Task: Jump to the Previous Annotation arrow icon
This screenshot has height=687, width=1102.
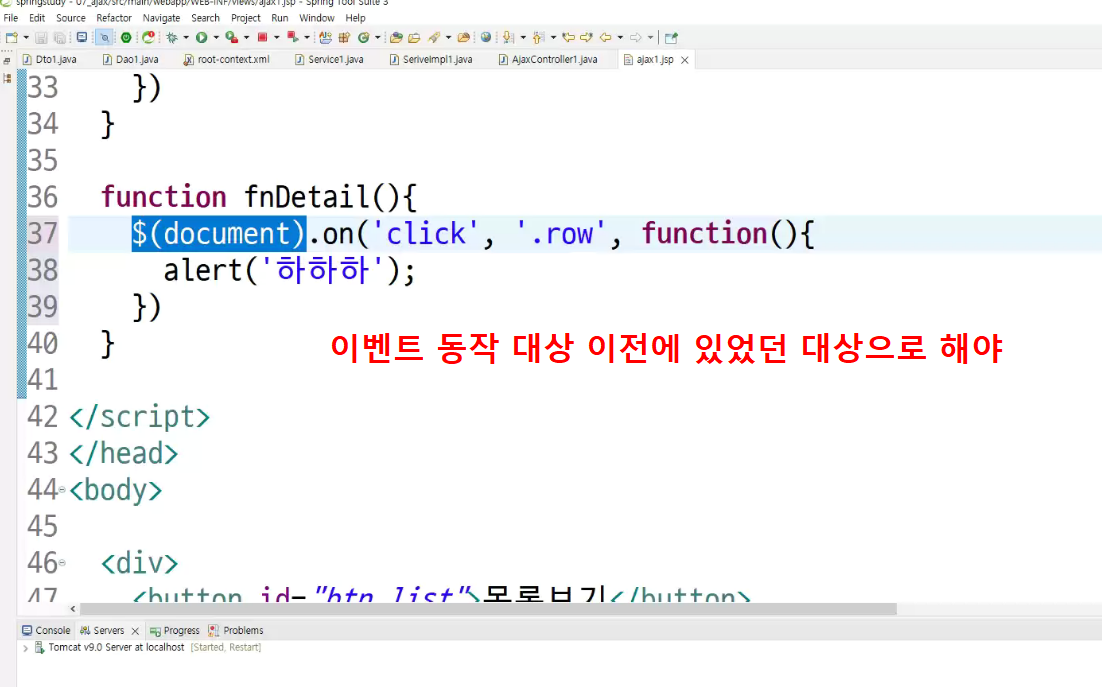Action: (x=539, y=37)
